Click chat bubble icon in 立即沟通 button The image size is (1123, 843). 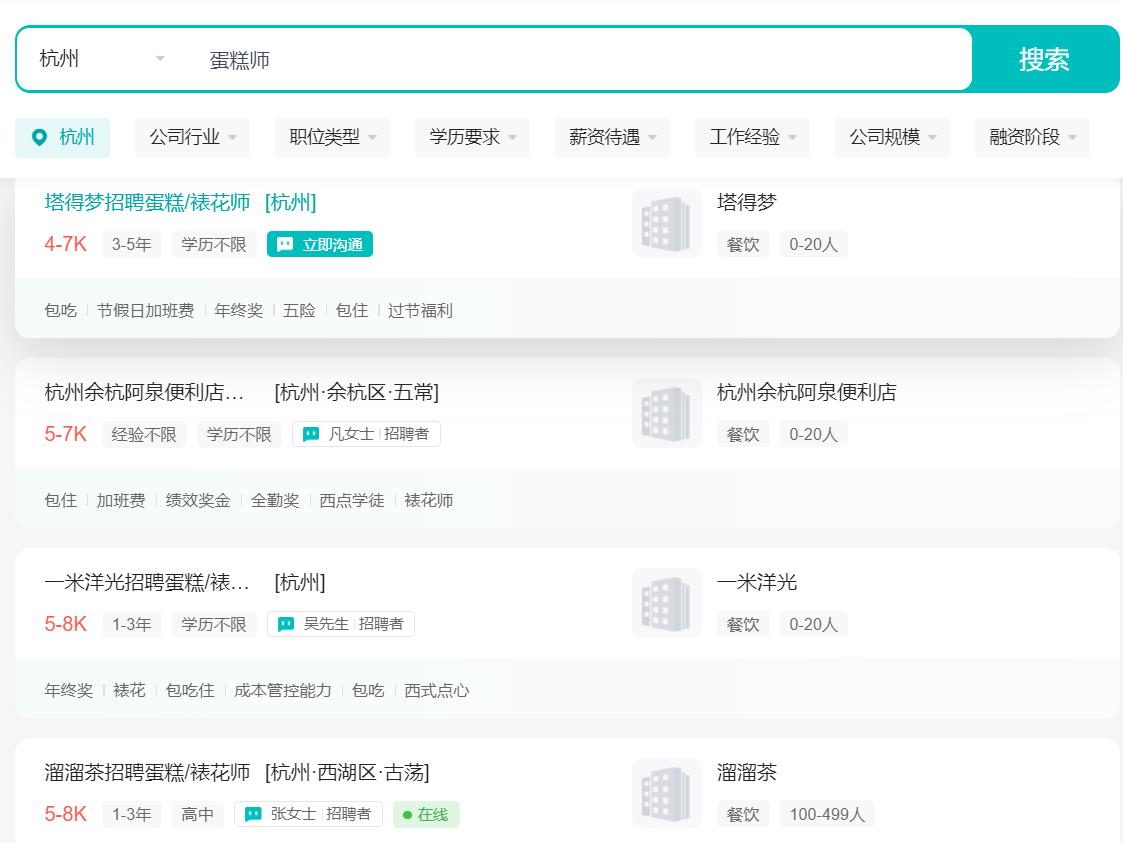tap(285, 244)
